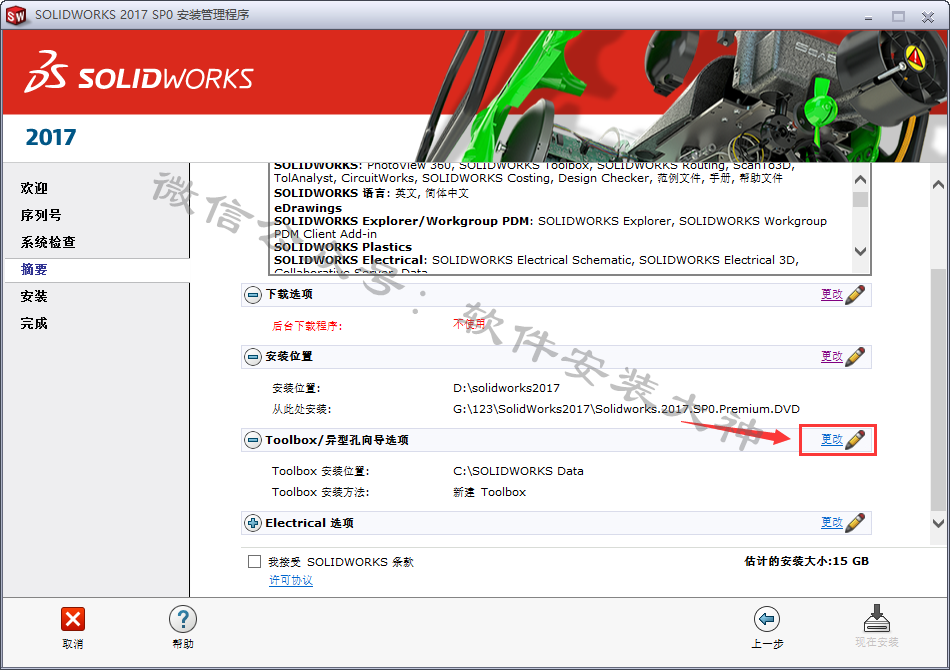Click 更改 link for 安装位置
950x670 pixels.
click(832, 356)
